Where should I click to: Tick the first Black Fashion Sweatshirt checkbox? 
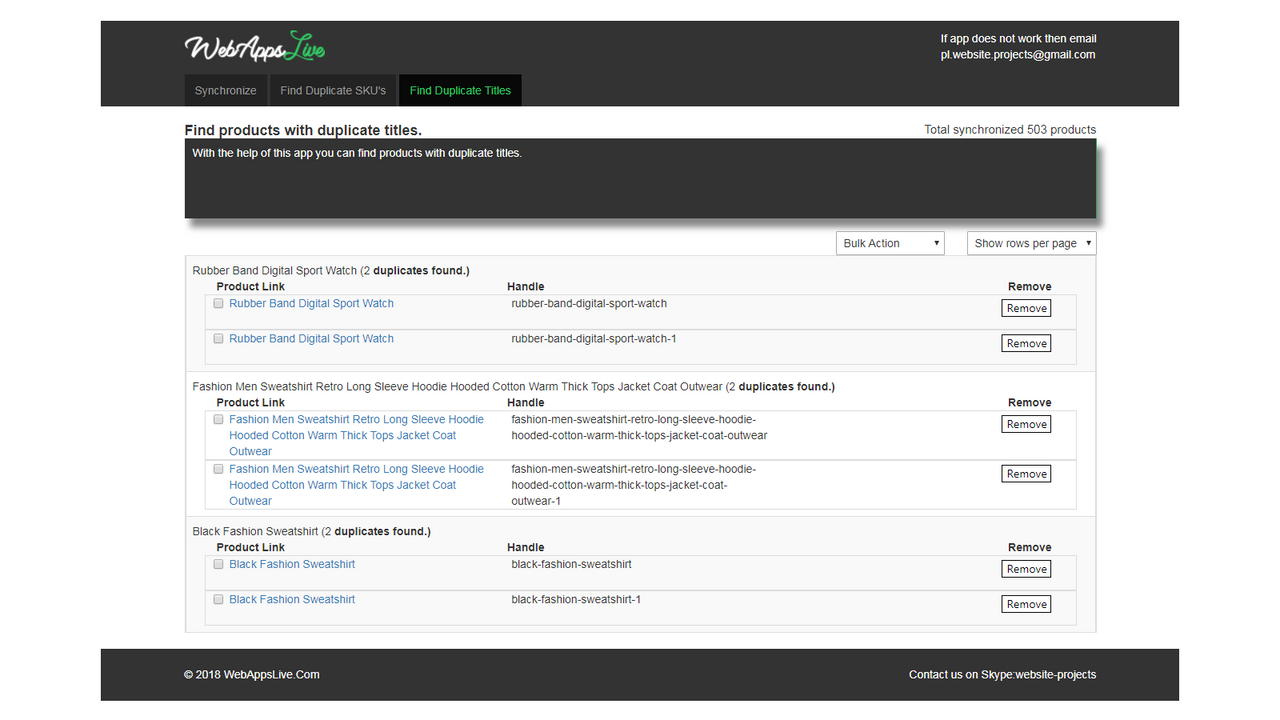[x=218, y=564]
